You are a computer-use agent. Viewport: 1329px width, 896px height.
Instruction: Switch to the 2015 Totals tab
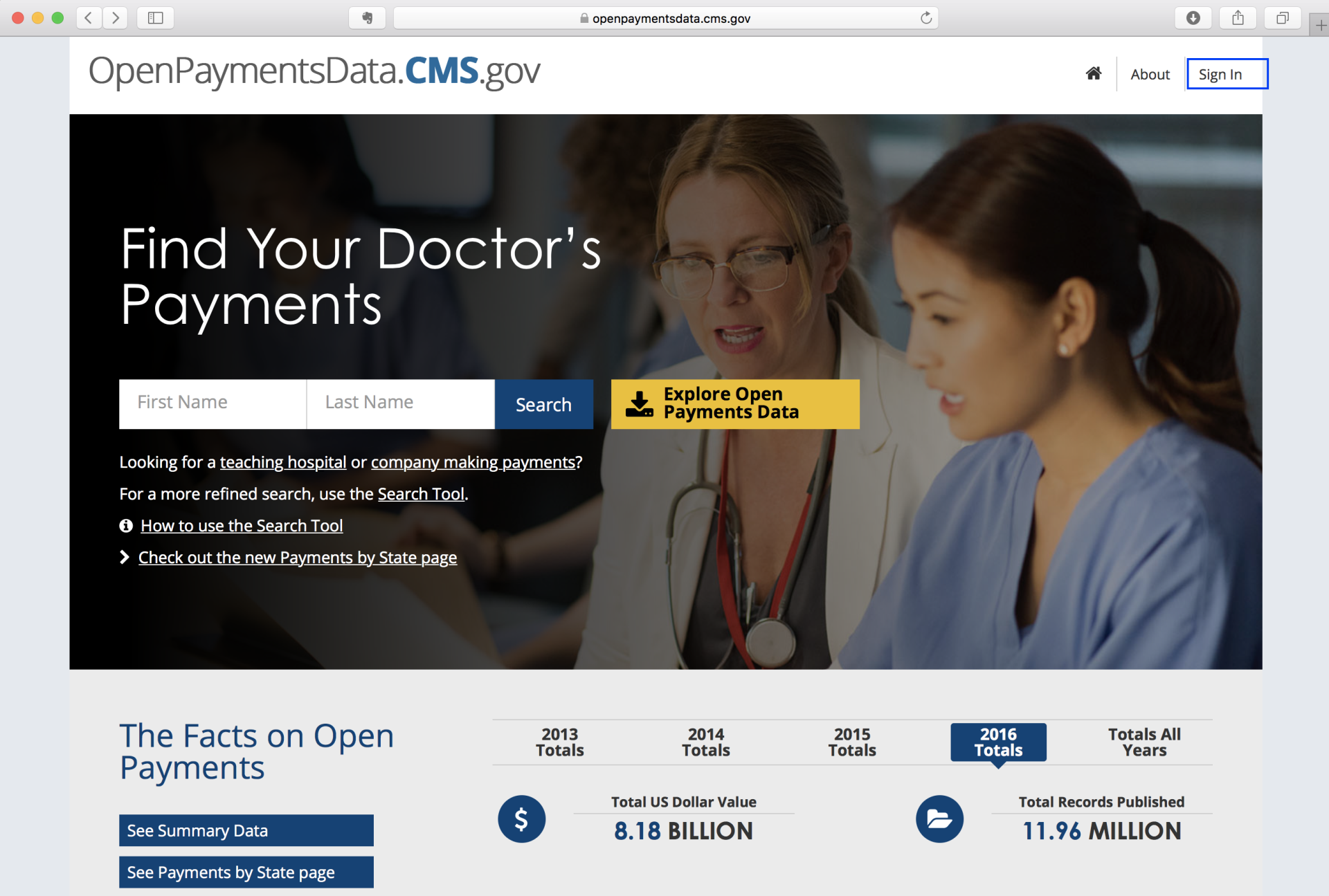click(x=851, y=742)
